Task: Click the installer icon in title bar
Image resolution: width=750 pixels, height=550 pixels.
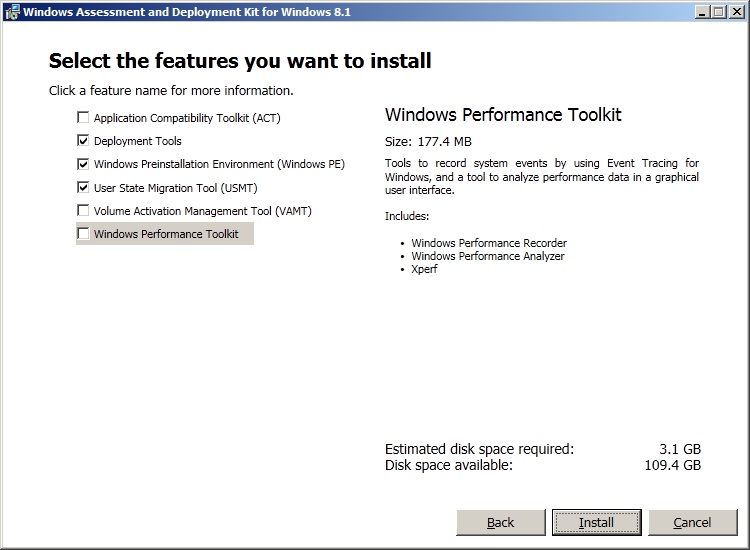Action: (x=11, y=11)
